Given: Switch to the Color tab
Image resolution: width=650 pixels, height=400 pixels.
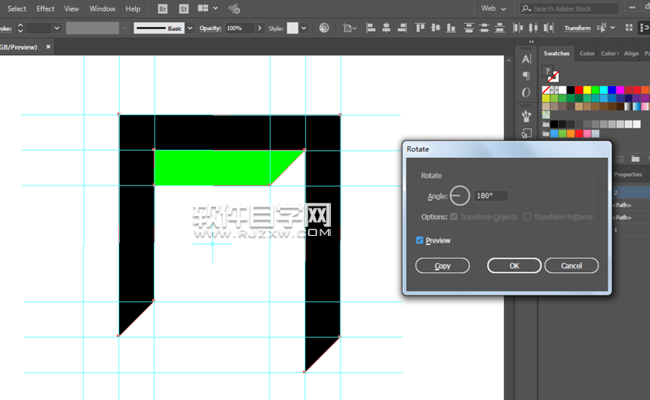Looking at the screenshot, I should [x=586, y=53].
